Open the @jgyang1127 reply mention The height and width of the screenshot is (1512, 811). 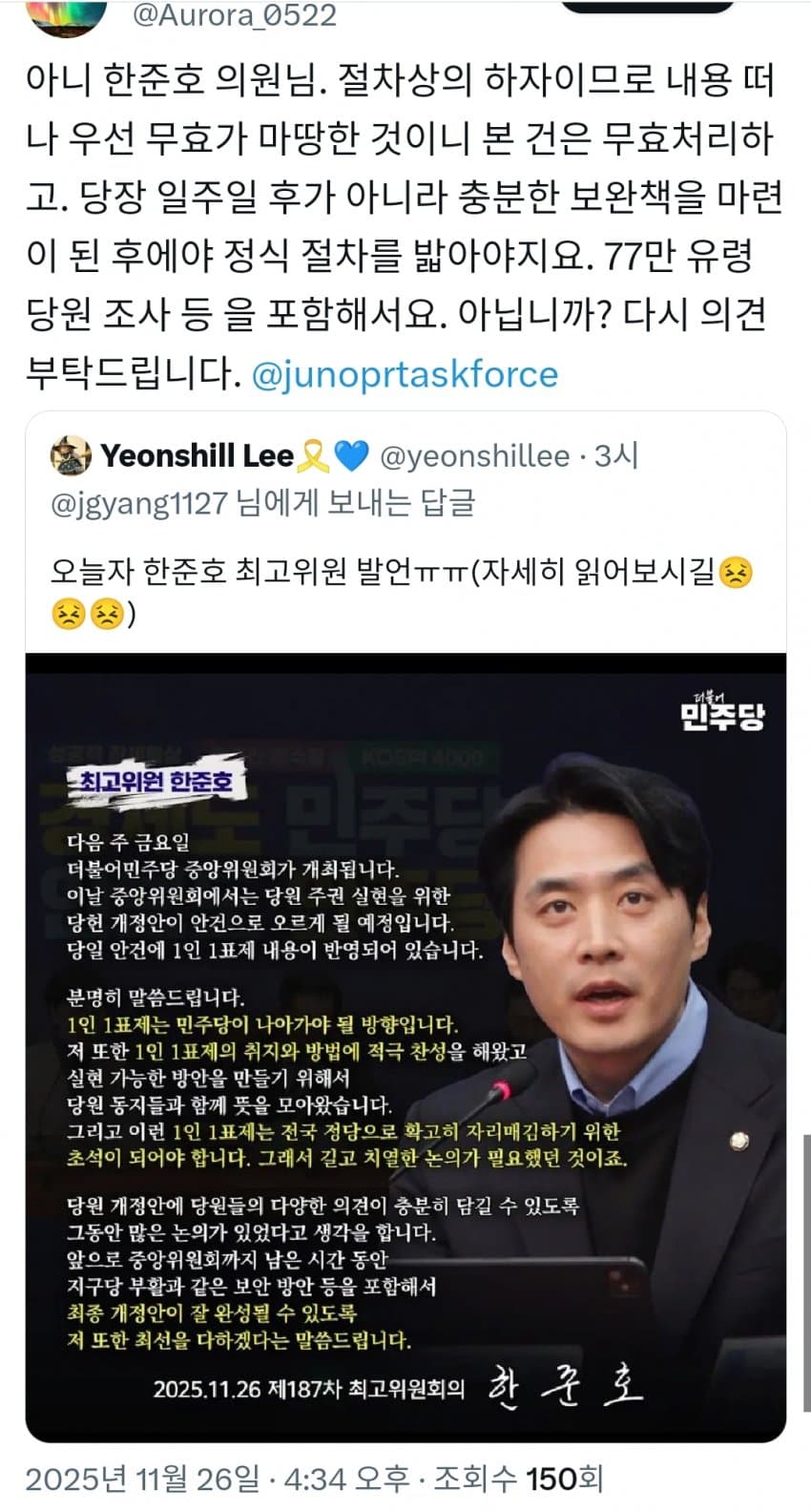[x=138, y=503]
